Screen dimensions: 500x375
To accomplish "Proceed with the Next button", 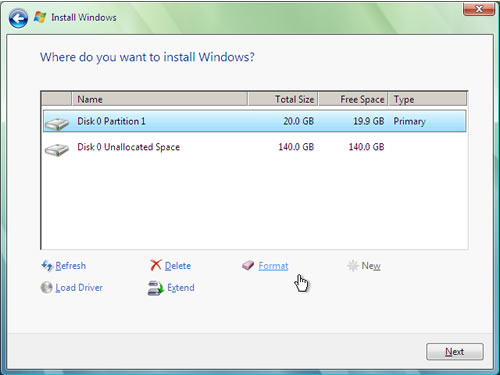I will pyautogui.click(x=455, y=351).
